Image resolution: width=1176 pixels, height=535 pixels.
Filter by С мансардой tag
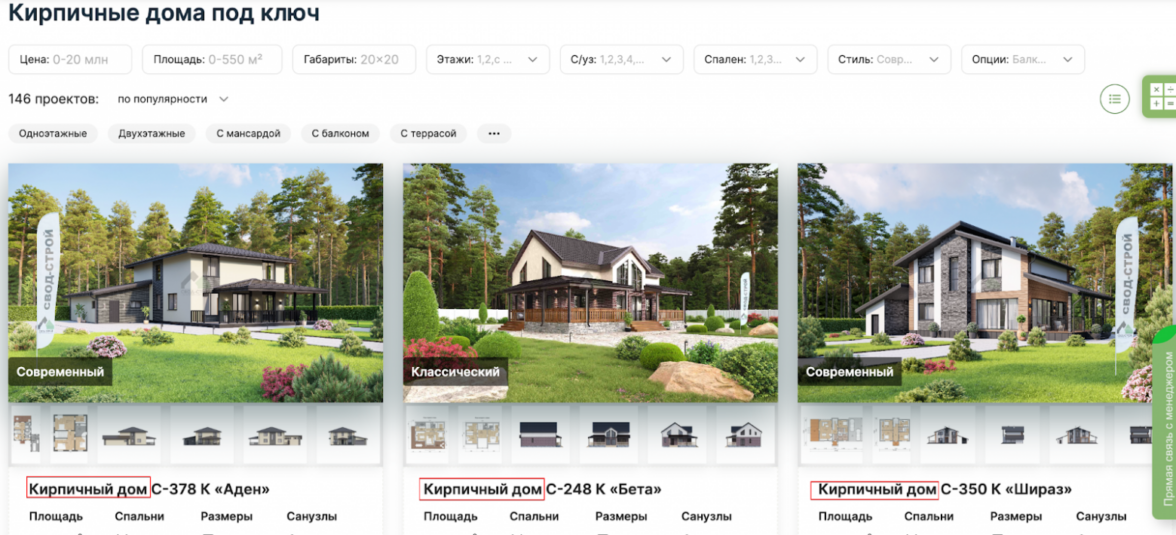tap(248, 134)
